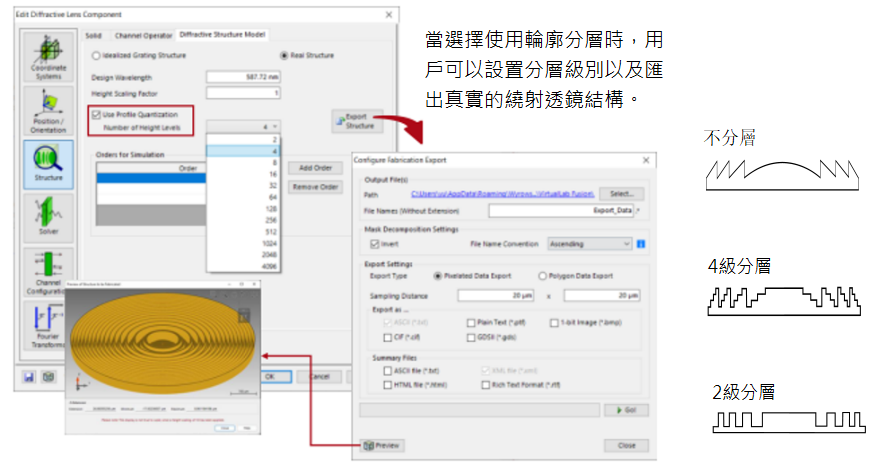Screen dimensions: 877x466
Task: Select the Structure page icon
Action: click(x=48, y=163)
